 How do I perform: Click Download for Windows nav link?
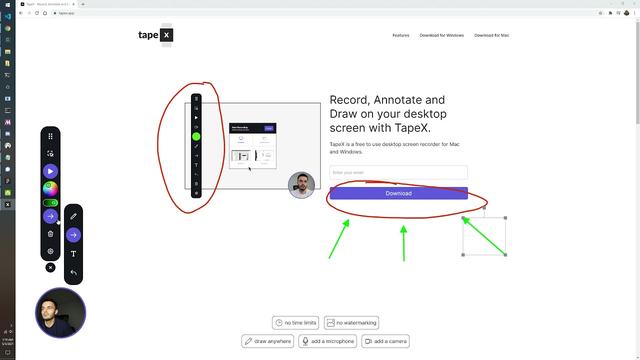click(442, 36)
